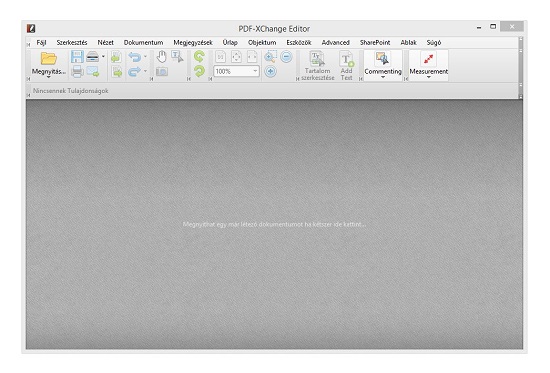Open the Ablak menu

point(409,42)
